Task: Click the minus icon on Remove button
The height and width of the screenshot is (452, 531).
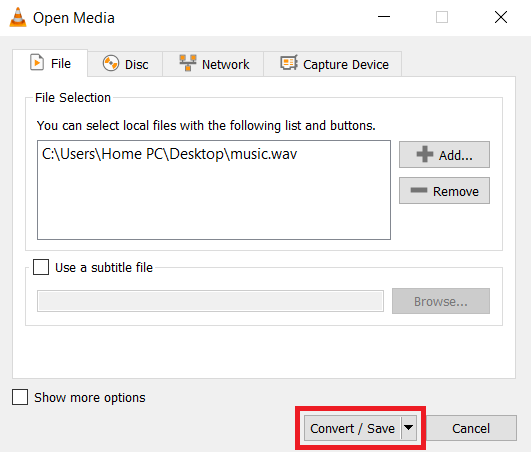Action: coord(419,190)
